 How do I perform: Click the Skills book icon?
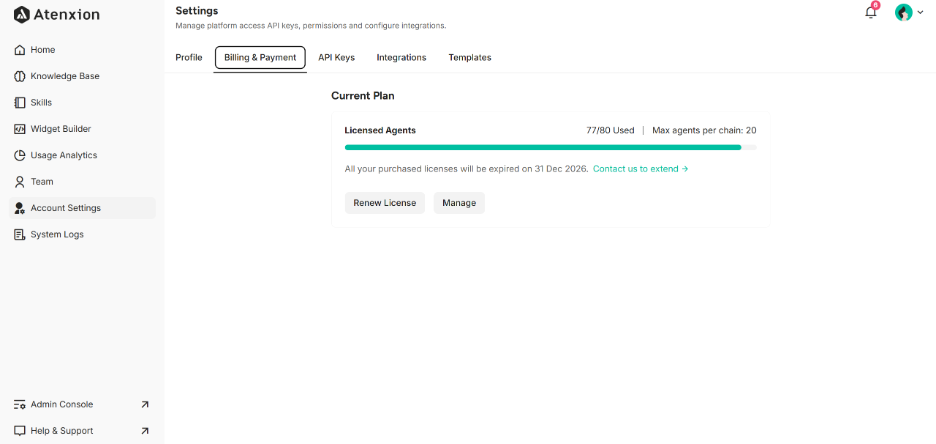[x=20, y=103]
